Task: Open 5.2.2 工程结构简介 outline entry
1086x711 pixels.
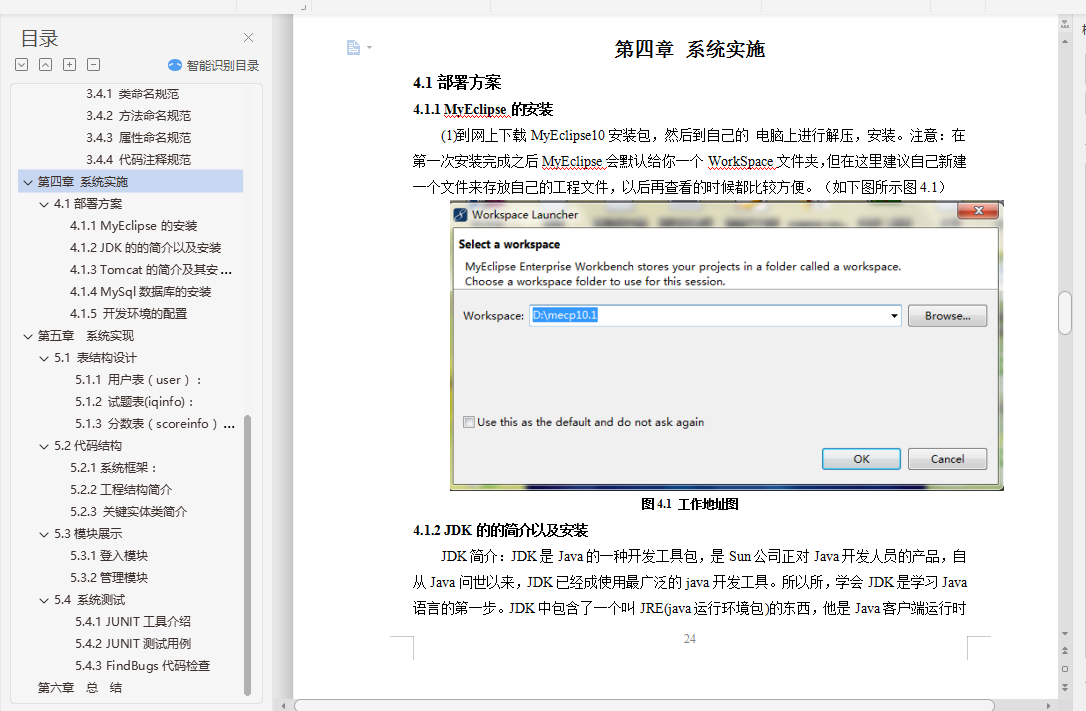Action: coord(121,489)
